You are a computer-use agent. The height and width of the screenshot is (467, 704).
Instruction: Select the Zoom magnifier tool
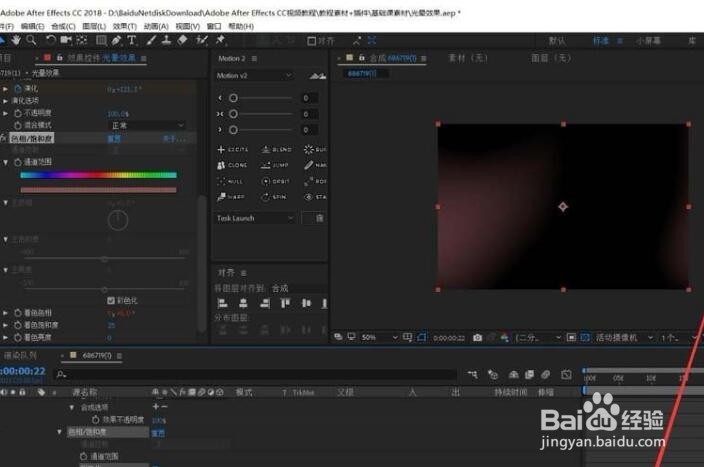pos(31,40)
